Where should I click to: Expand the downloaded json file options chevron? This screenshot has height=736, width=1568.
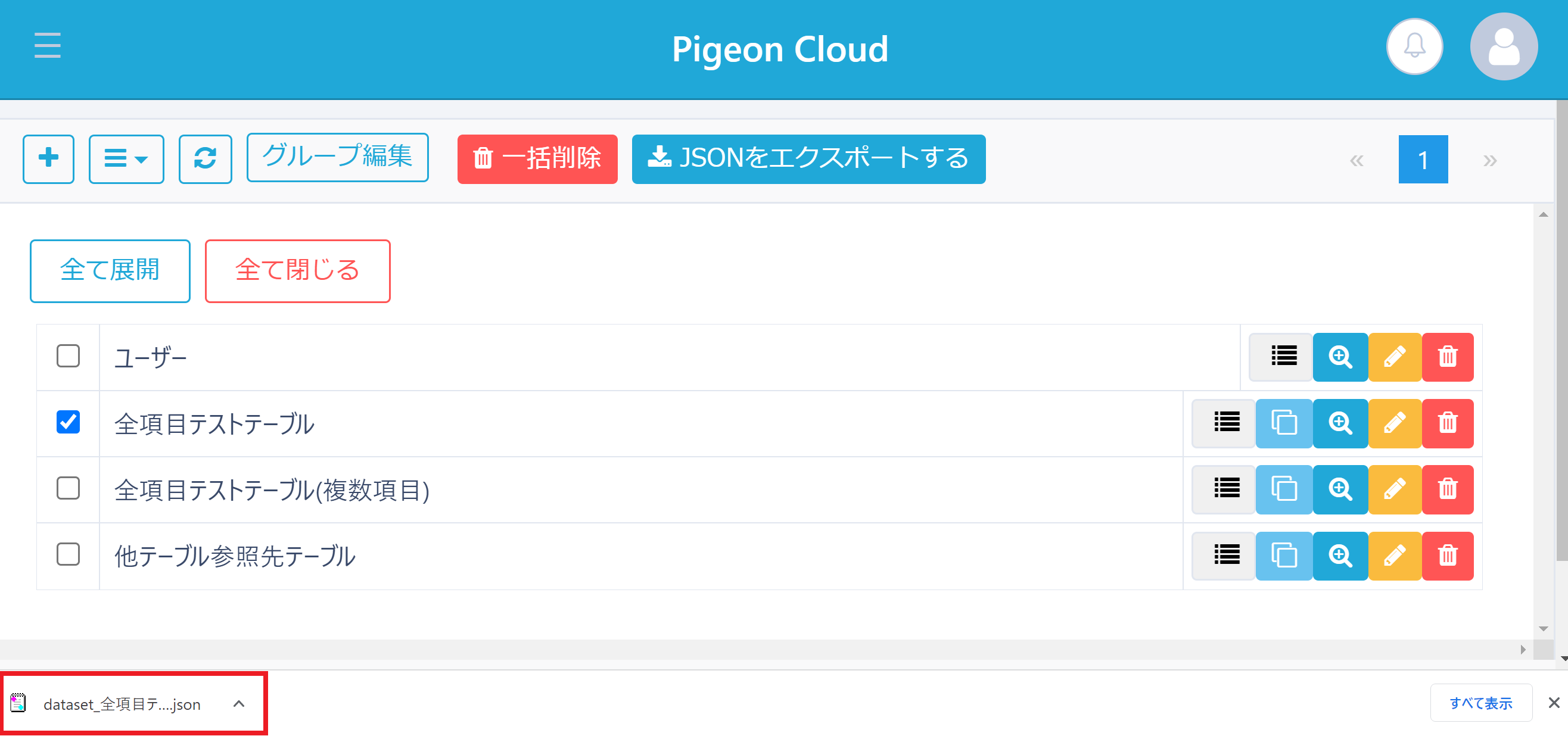(x=239, y=704)
